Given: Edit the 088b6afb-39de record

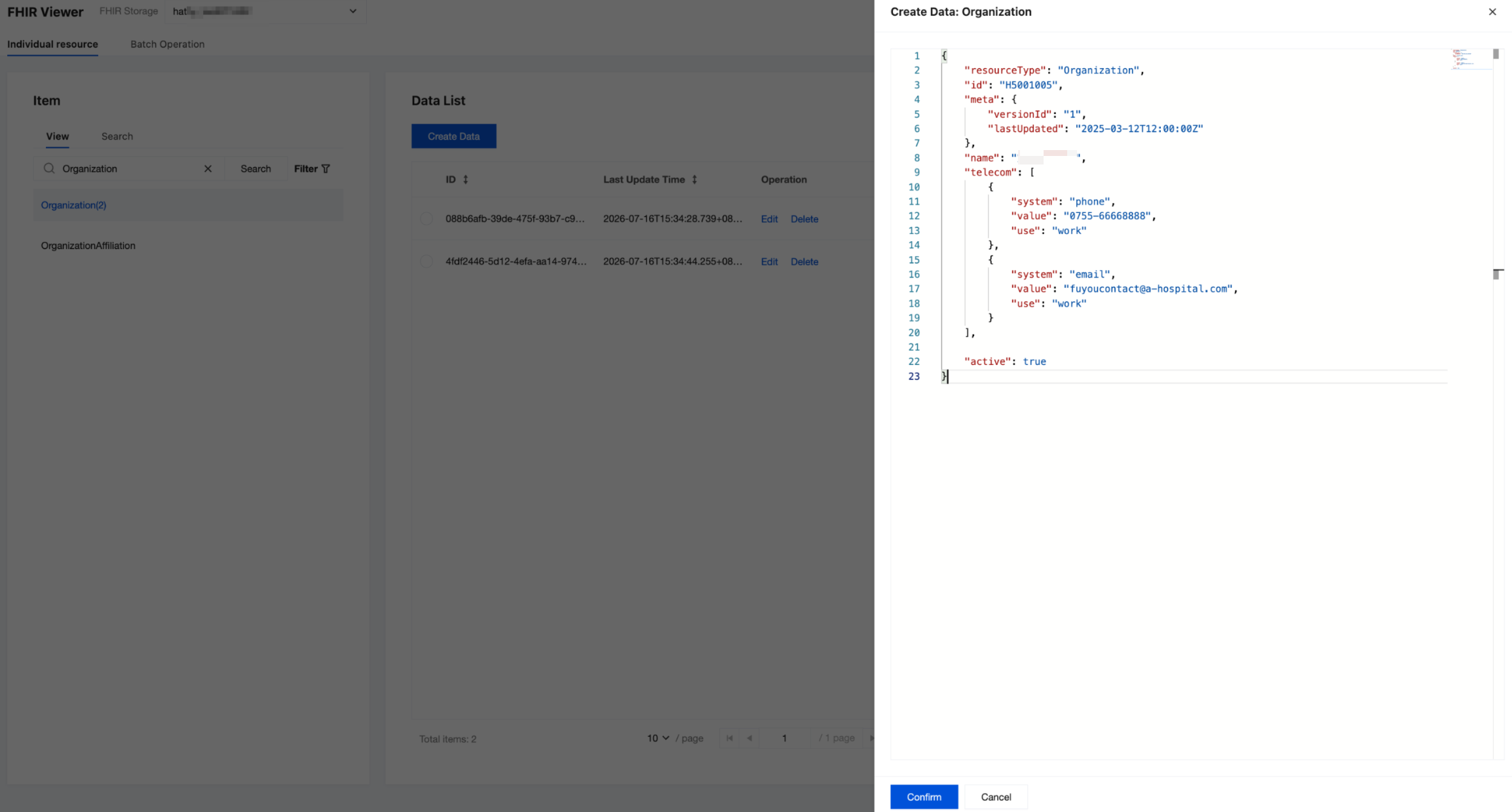Looking at the screenshot, I should tap(769, 219).
